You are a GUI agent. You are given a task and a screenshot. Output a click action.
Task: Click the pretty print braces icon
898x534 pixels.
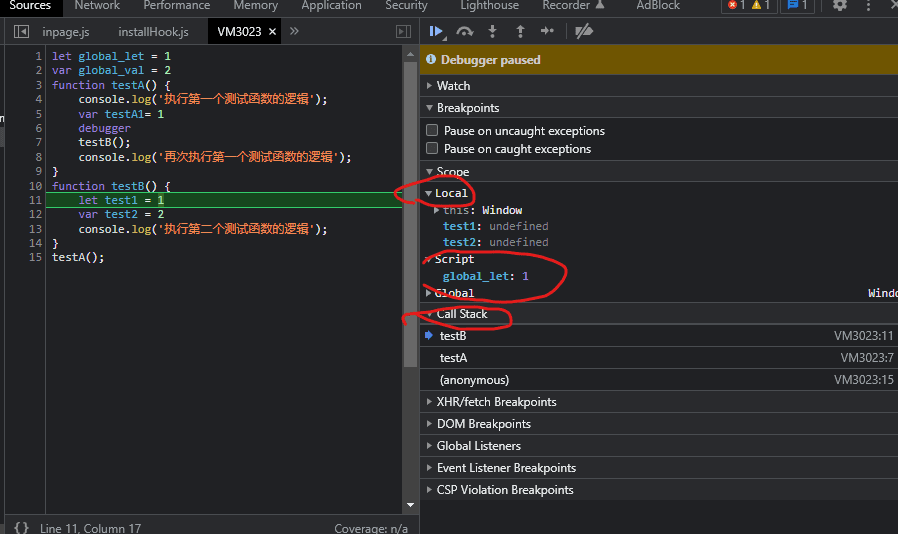point(21,527)
